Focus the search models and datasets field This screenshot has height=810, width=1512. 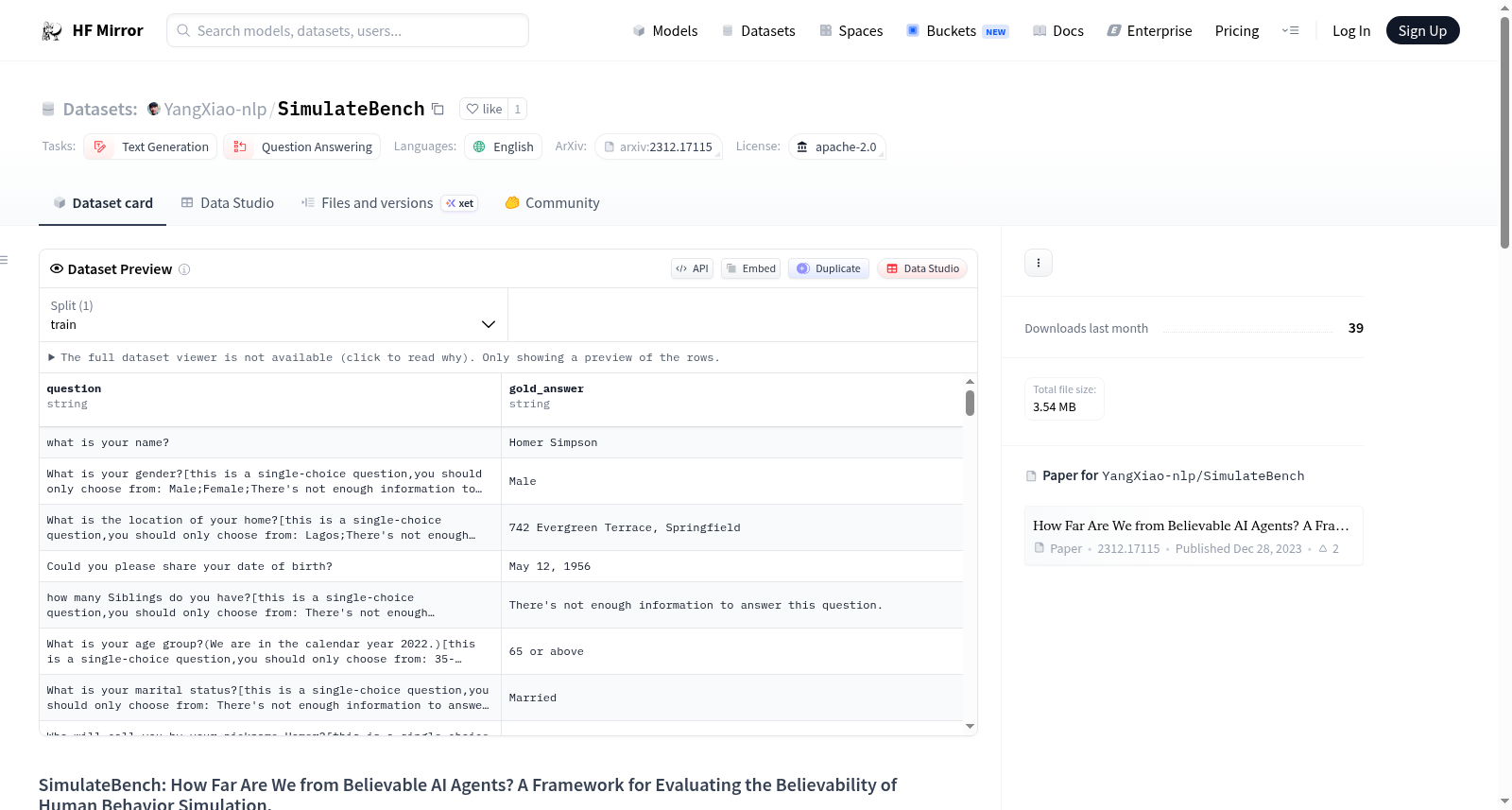[348, 30]
